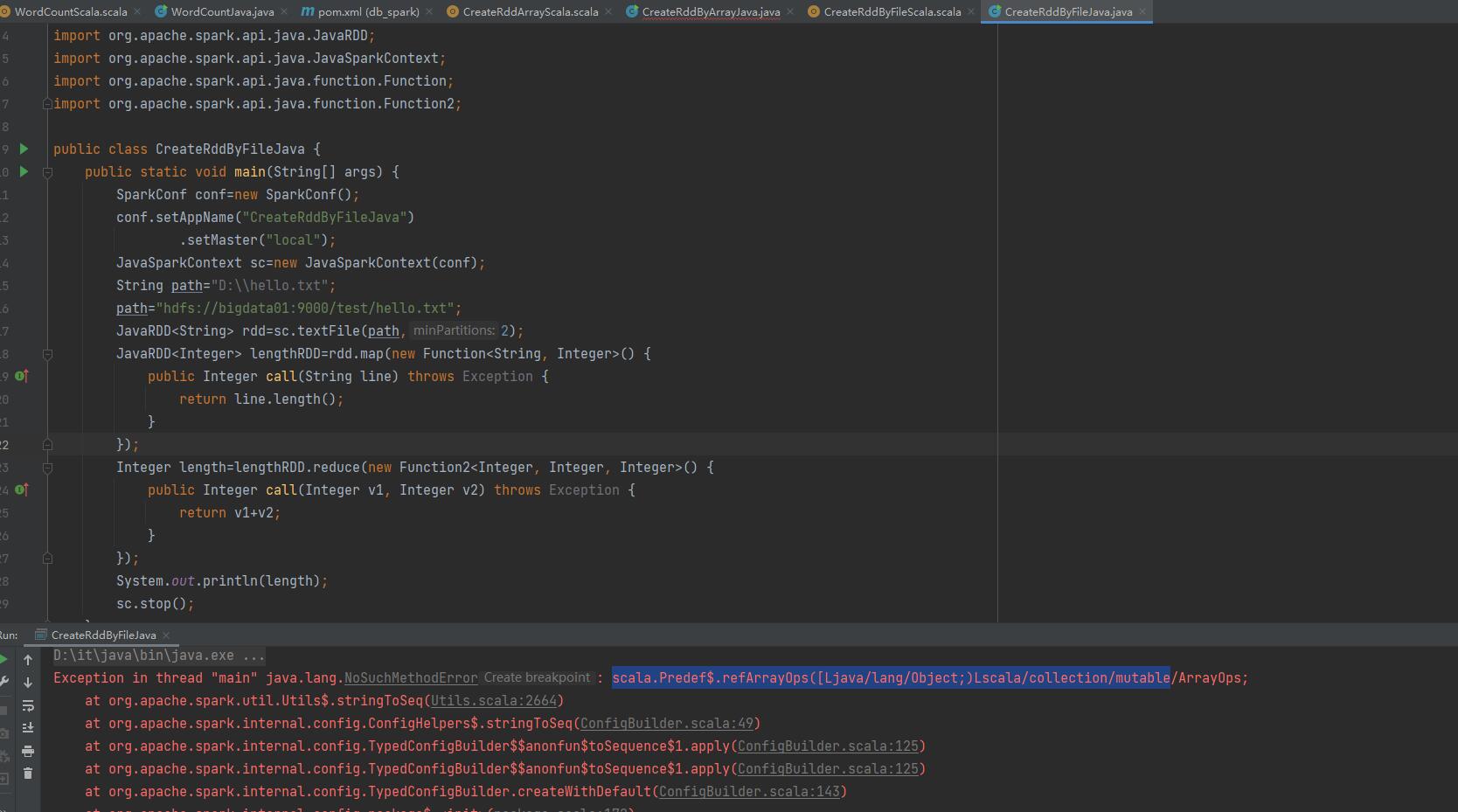The width and height of the screenshot is (1458, 812).
Task: Click the "CreateRddByFileJava" app name string
Action: pyautogui.click(x=324, y=218)
